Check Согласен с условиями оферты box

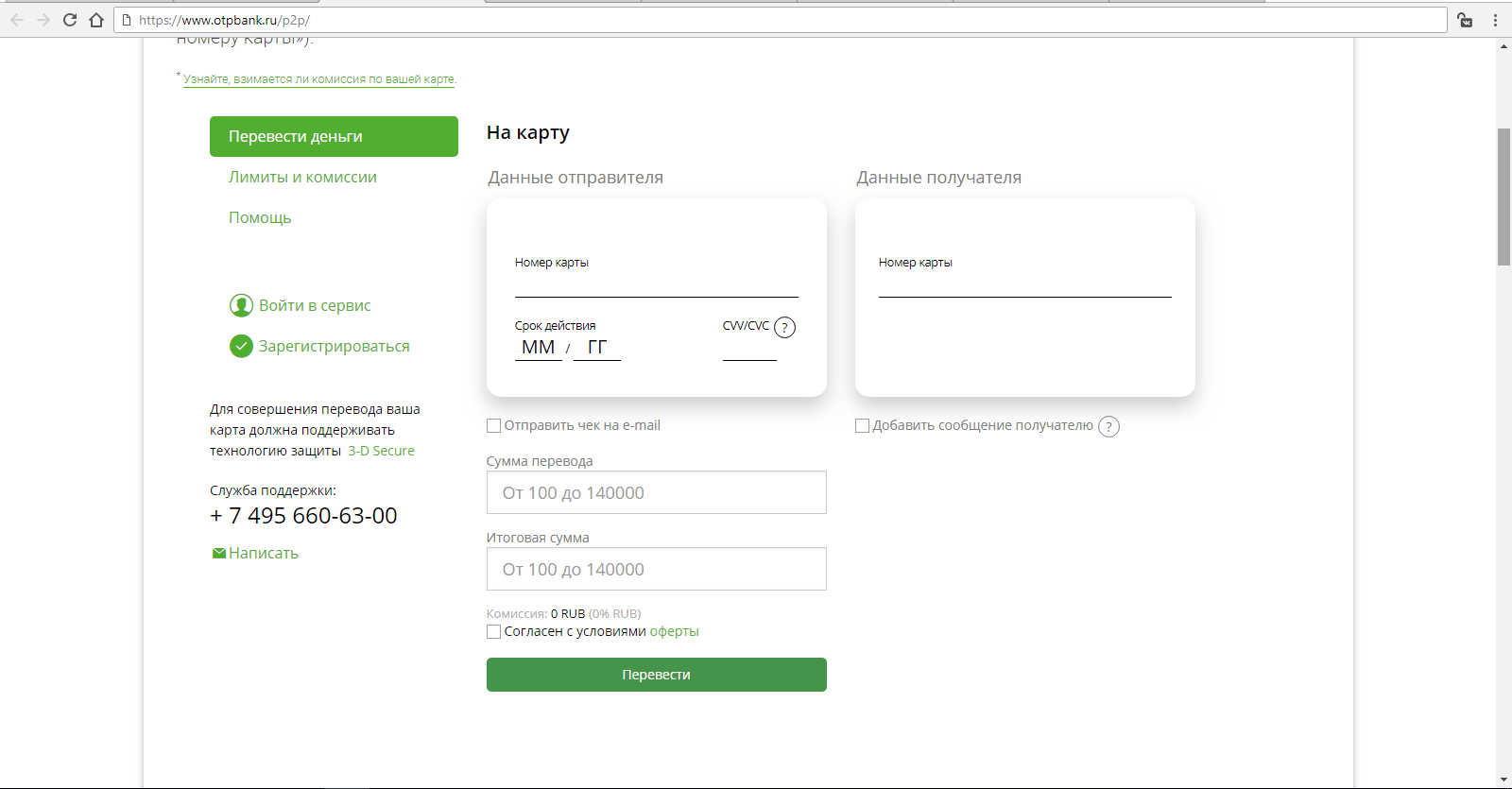click(x=493, y=632)
